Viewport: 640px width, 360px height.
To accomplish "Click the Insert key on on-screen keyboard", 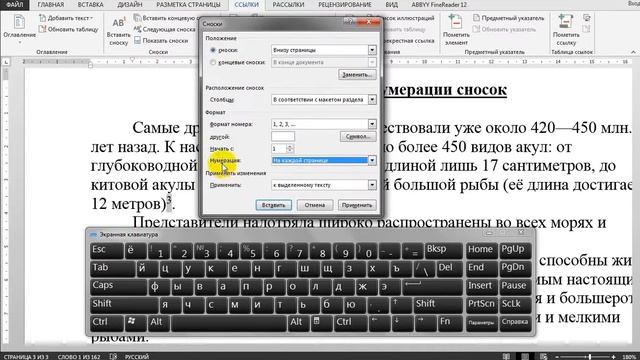I will click(481, 287).
